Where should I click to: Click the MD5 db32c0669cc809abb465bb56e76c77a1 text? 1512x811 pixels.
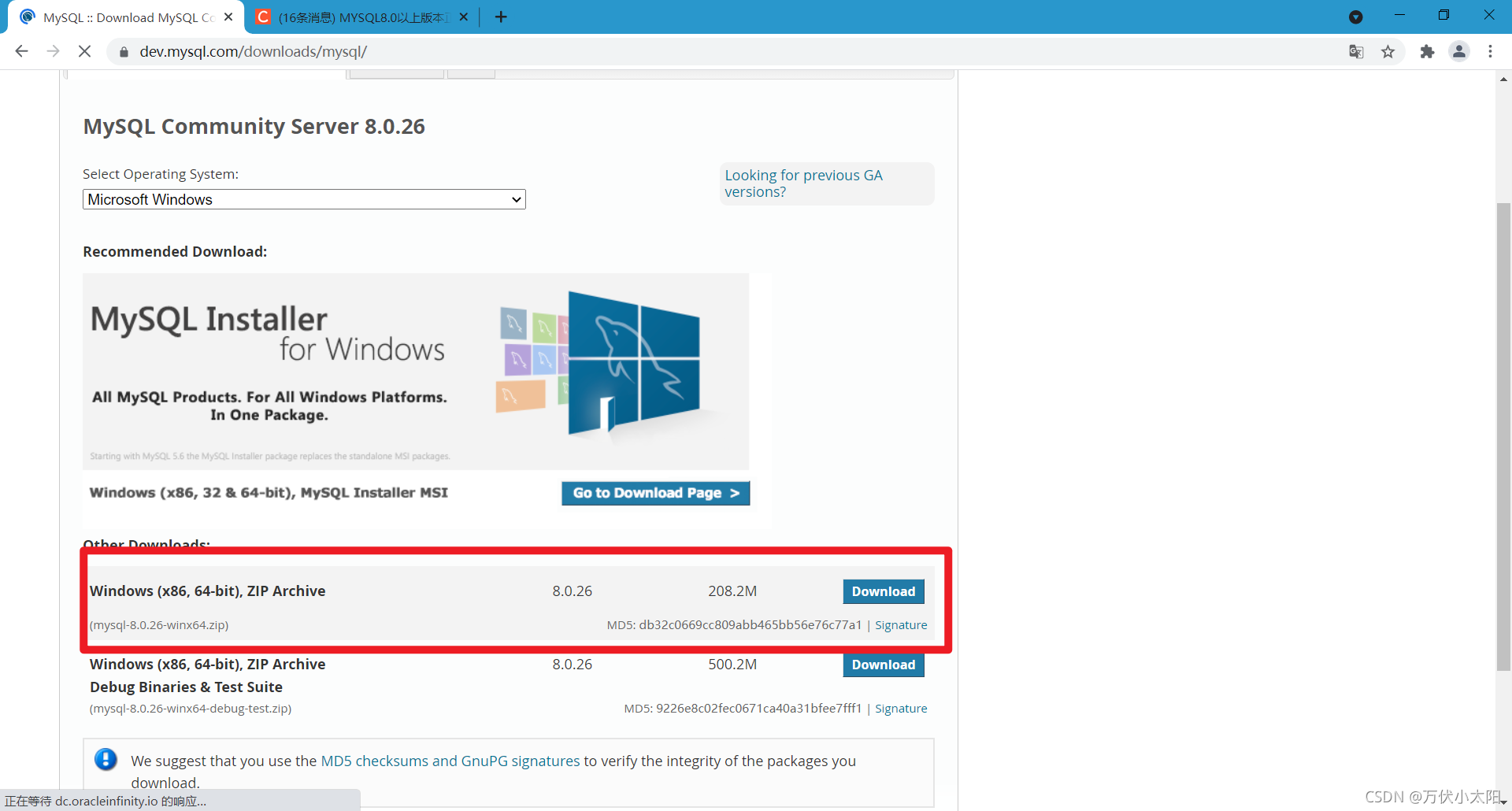[x=734, y=625]
